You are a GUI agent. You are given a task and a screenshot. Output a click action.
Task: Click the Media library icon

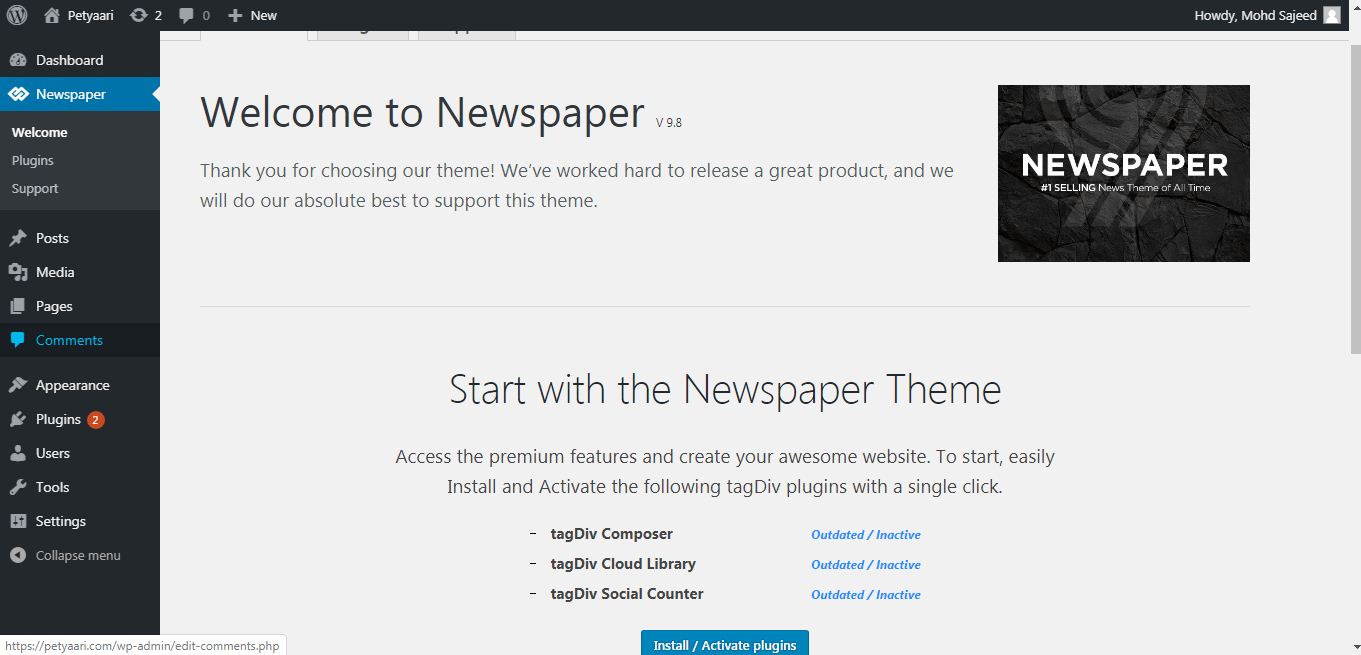[x=18, y=272]
